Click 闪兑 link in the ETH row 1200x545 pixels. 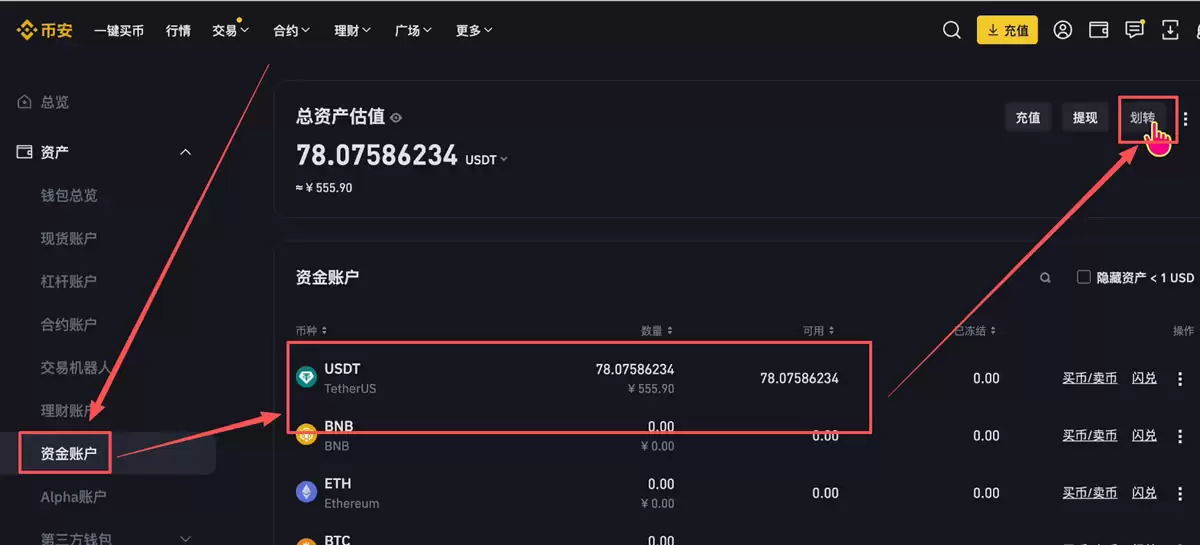click(1144, 493)
